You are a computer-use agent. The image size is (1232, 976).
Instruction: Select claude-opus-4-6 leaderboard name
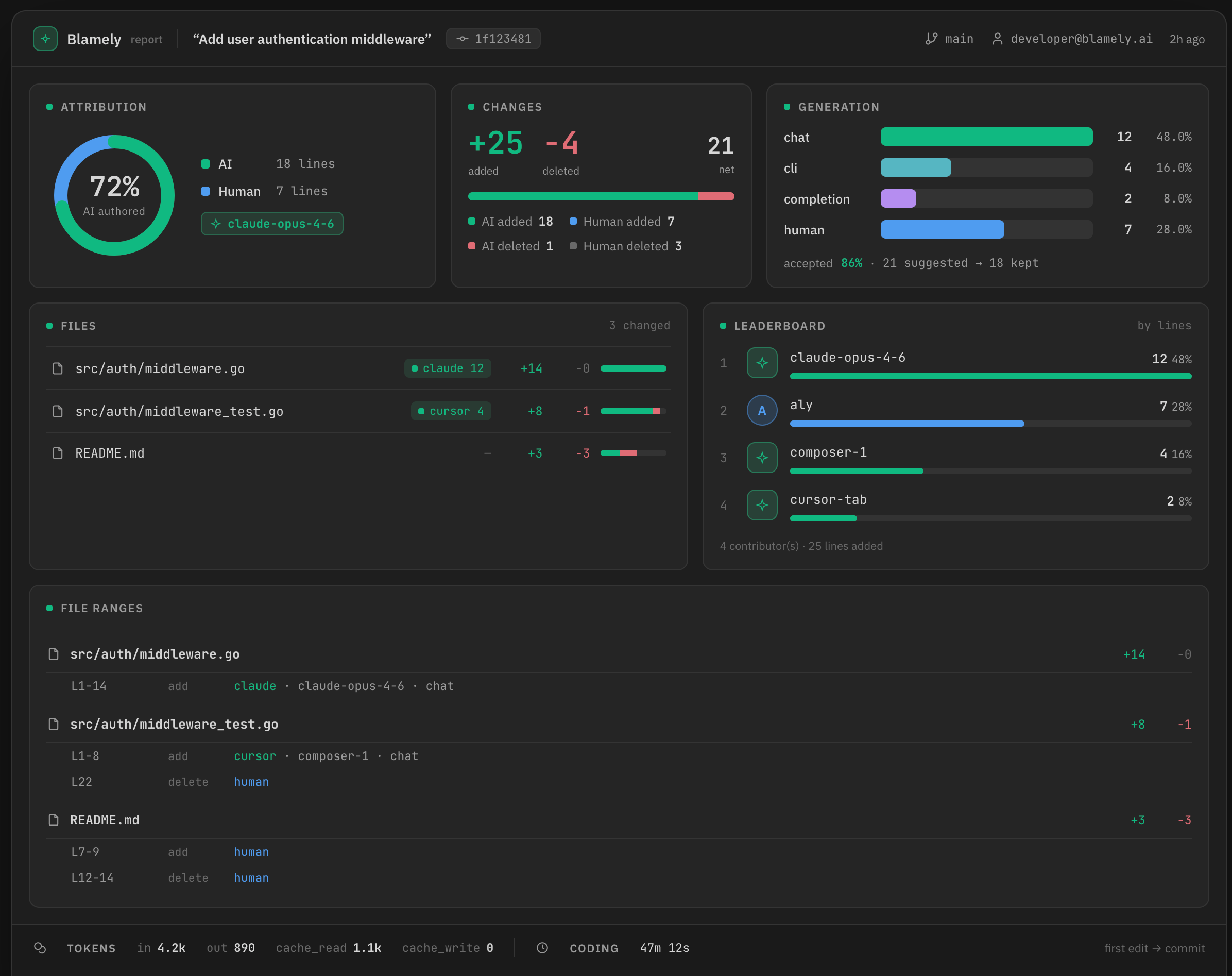pos(848,358)
